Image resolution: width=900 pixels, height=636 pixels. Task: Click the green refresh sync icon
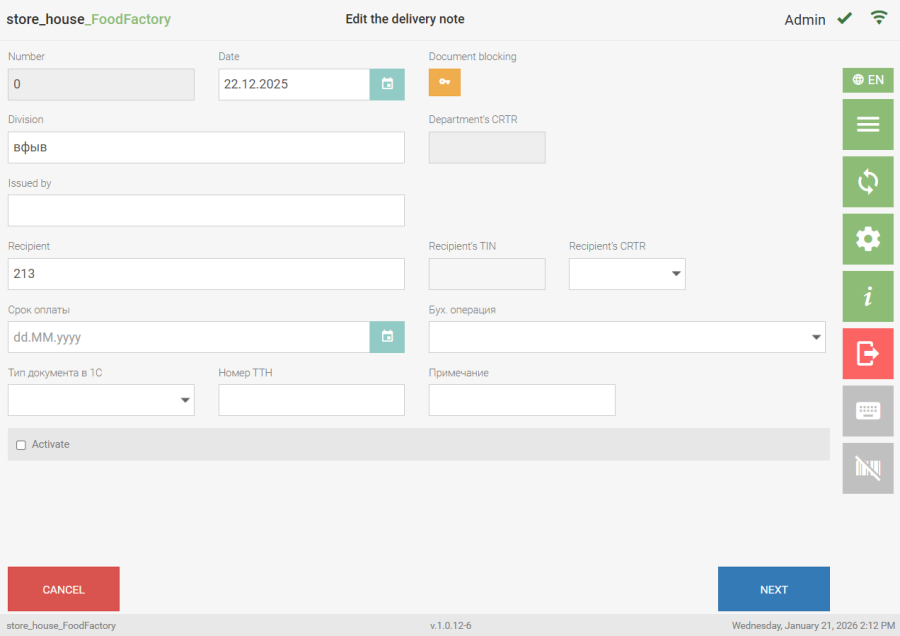[867, 182]
